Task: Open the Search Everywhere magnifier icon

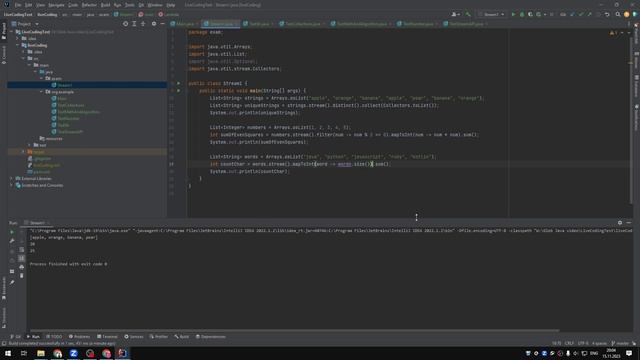Action: [x=618, y=14]
